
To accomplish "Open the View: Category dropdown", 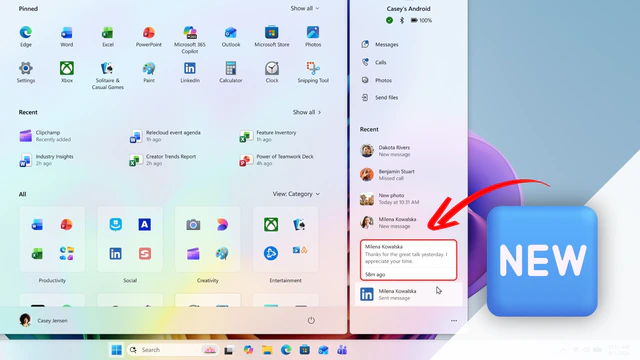I will (296, 194).
